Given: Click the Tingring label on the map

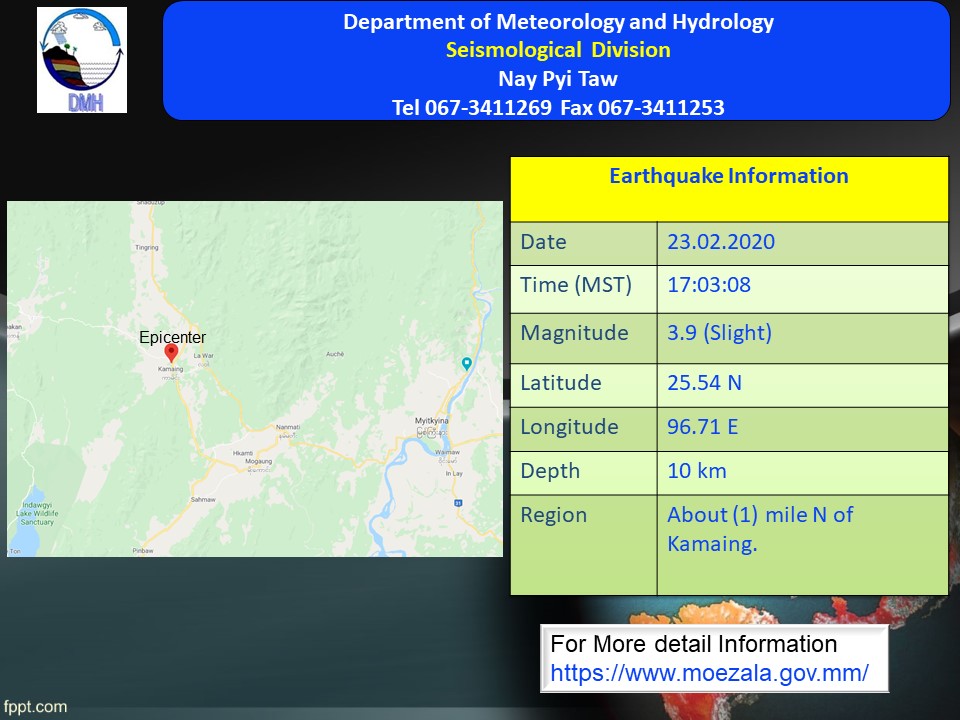Looking at the screenshot, I should (x=146, y=247).
